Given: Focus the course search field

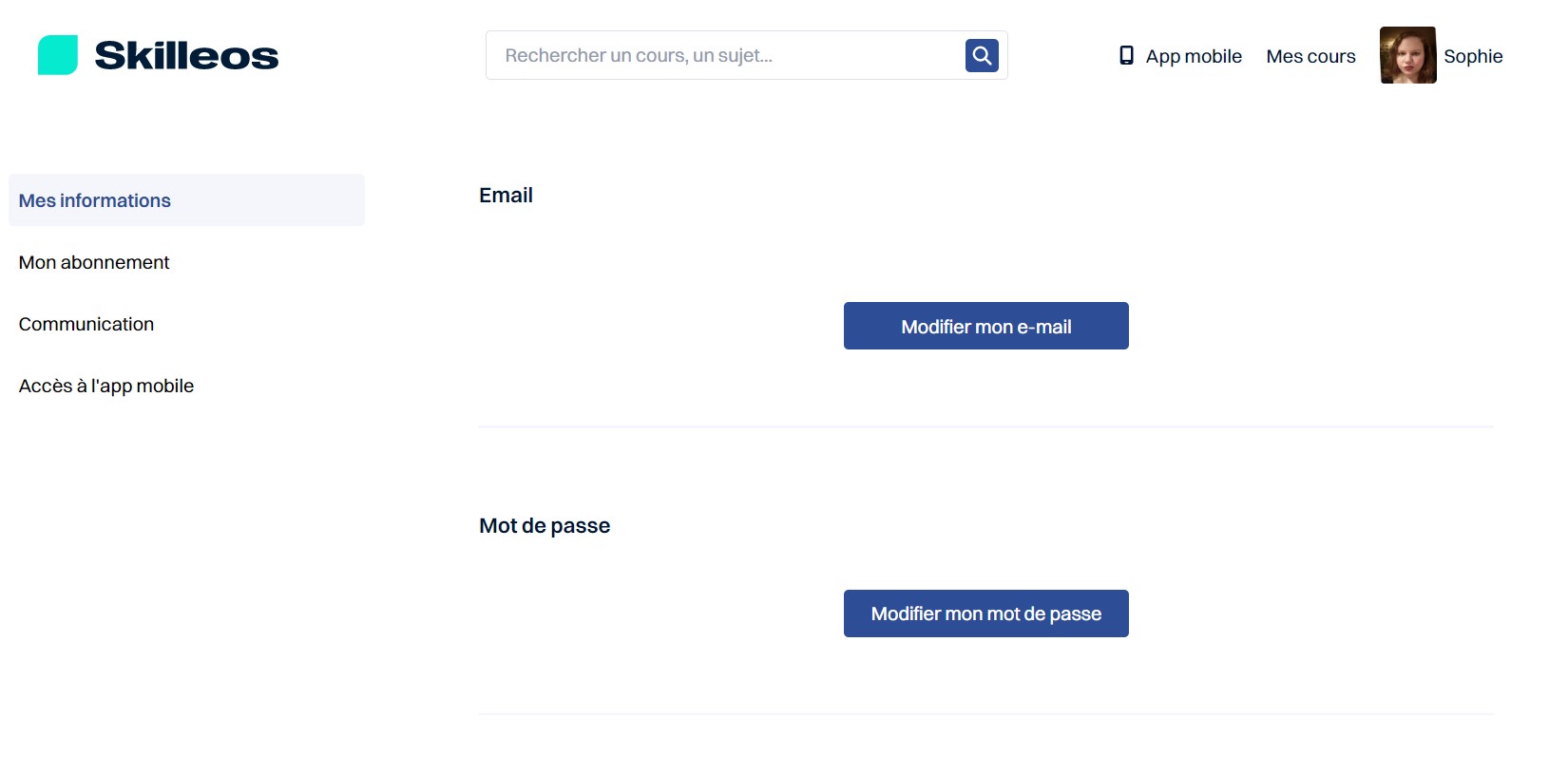Looking at the screenshot, I should (x=726, y=55).
